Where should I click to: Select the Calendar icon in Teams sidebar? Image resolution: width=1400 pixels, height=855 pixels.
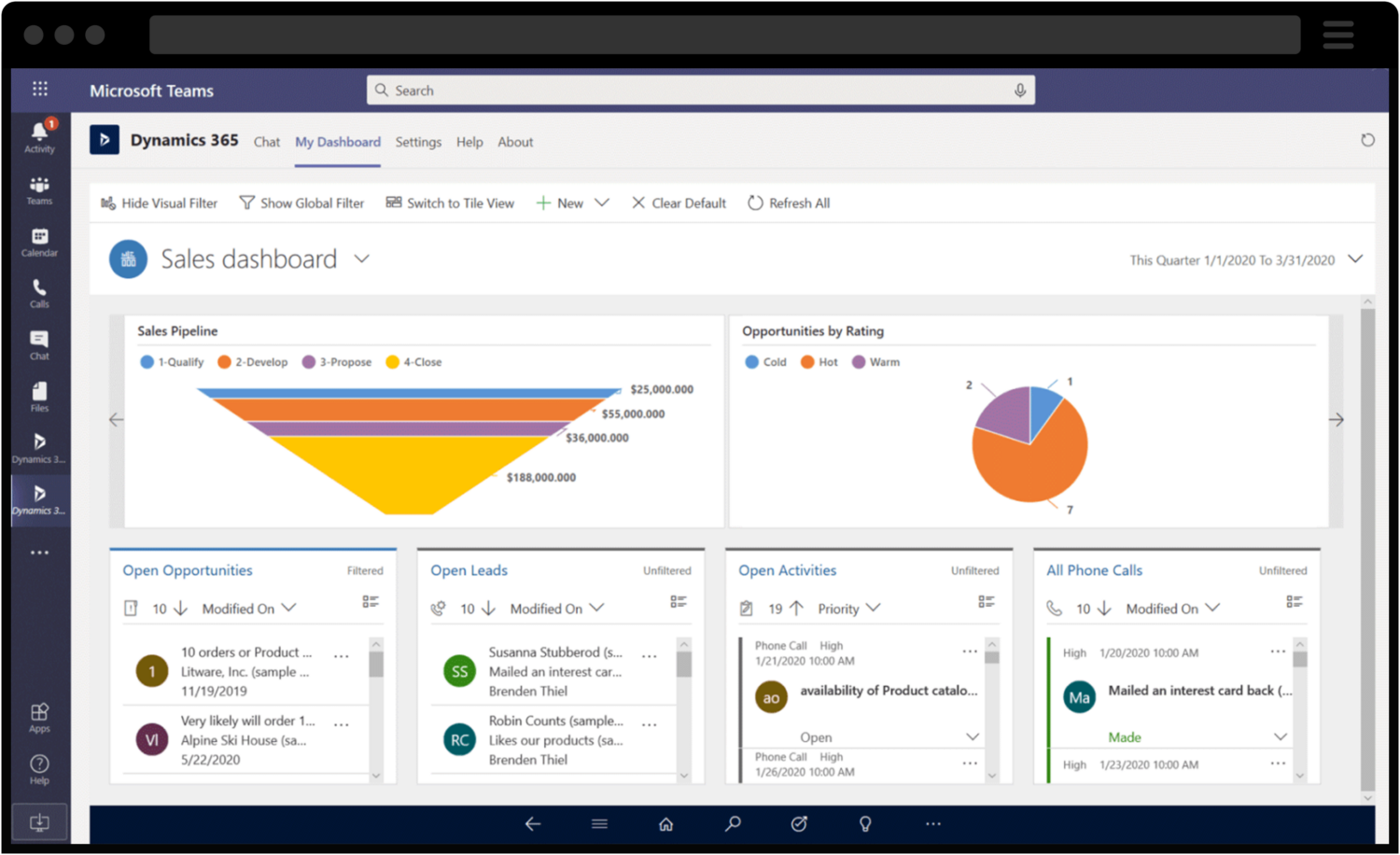tap(39, 242)
